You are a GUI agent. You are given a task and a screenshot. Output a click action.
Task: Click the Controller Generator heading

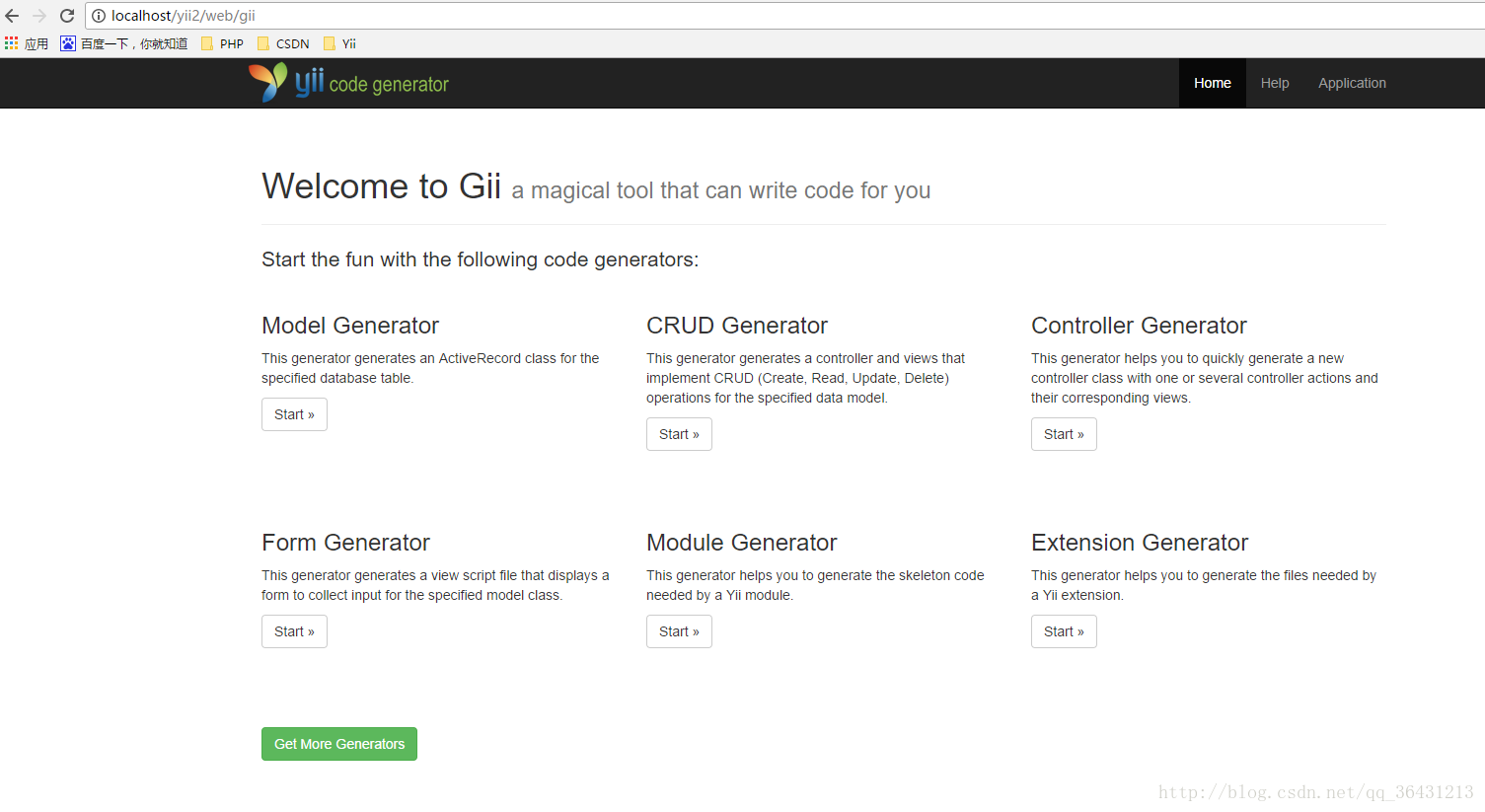1139,326
